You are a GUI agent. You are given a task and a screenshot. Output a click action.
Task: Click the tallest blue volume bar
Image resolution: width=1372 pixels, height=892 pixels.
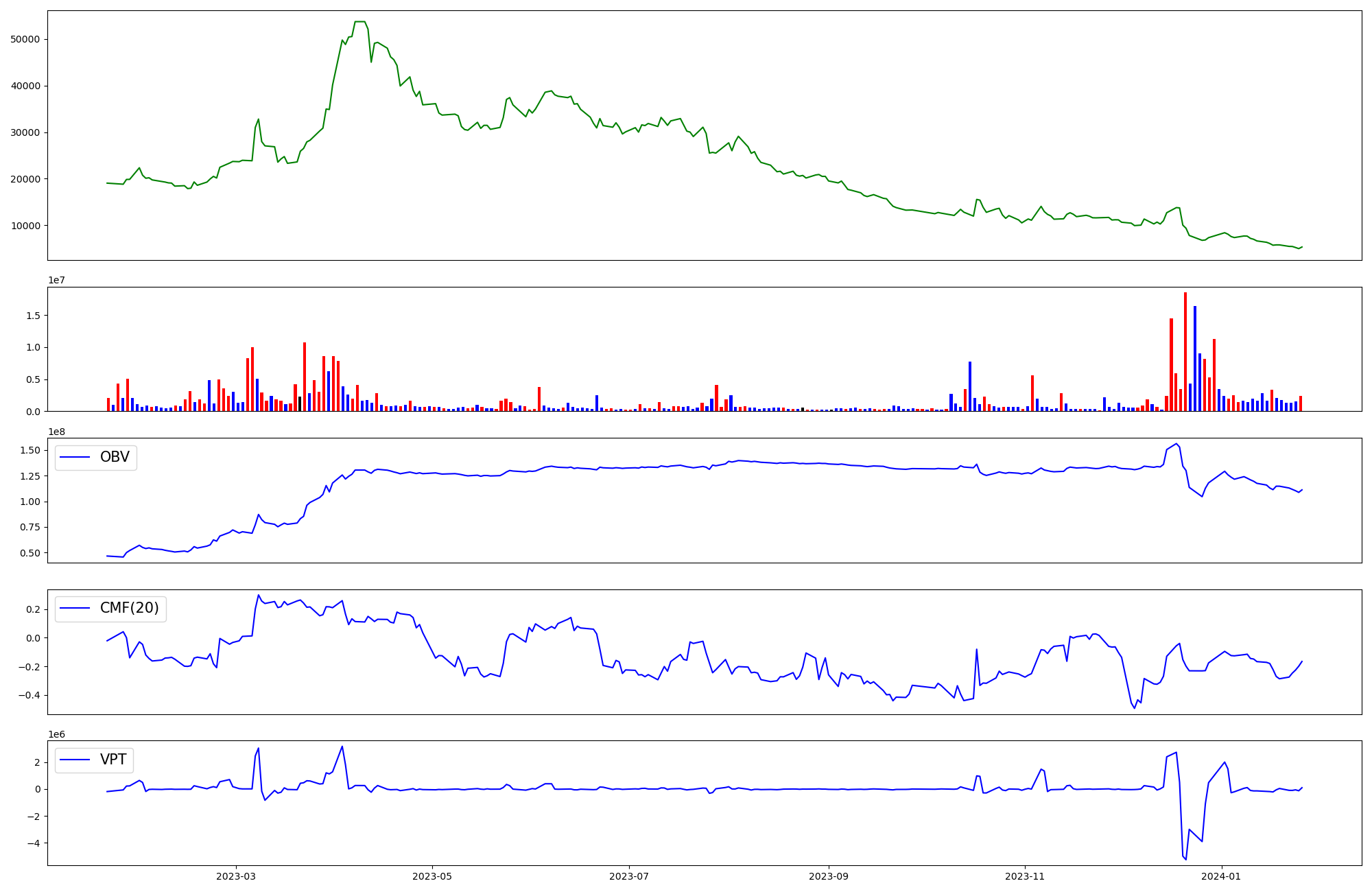pyautogui.click(x=1194, y=358)
